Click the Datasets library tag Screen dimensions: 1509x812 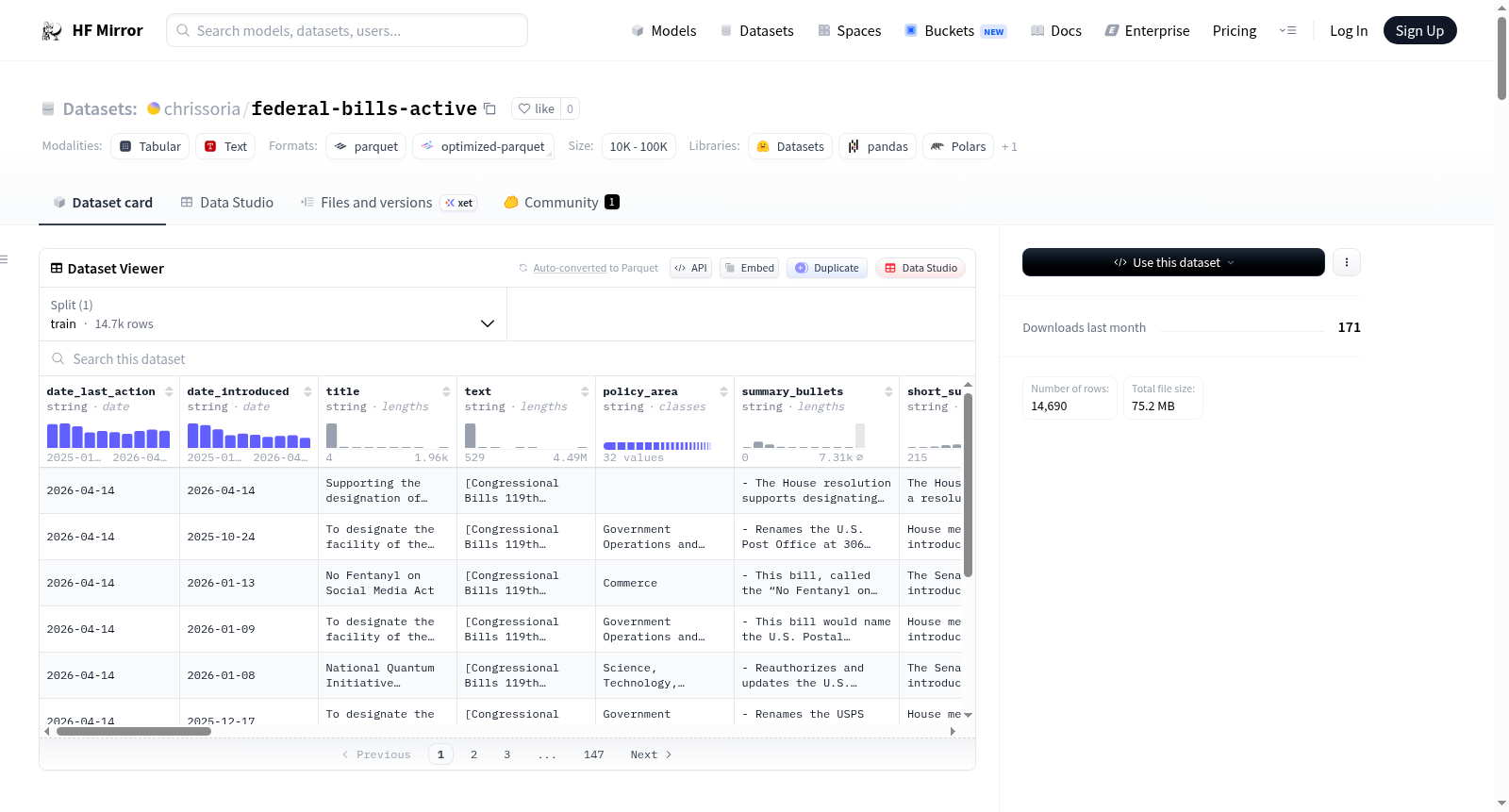[x=790, y=146]
